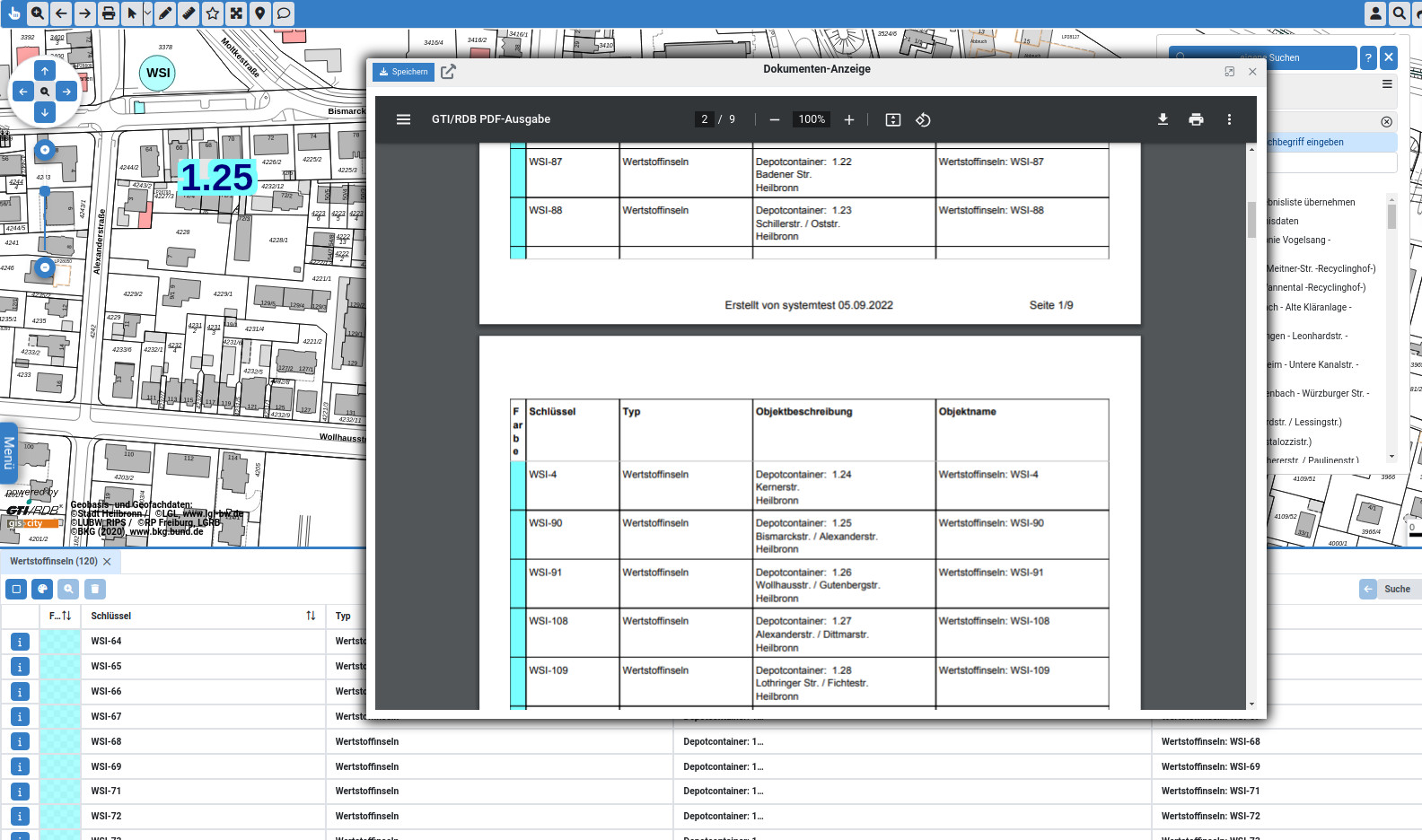Screen dimensions: 1422x840
Task: Expand the selection tool dropdown arrow
Action: tap(148, 13)
